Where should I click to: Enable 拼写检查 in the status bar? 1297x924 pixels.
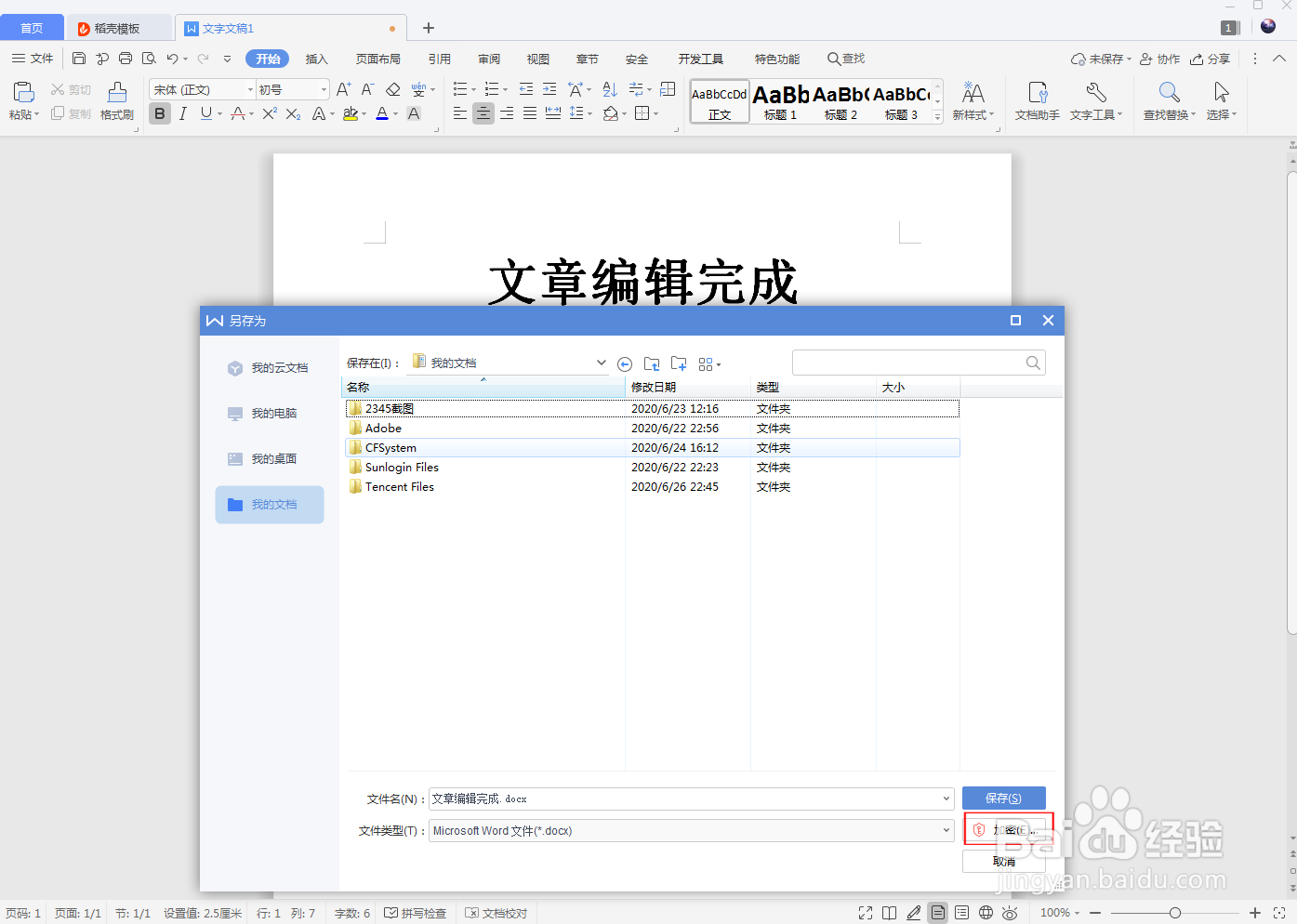click(x=416, y=913)
